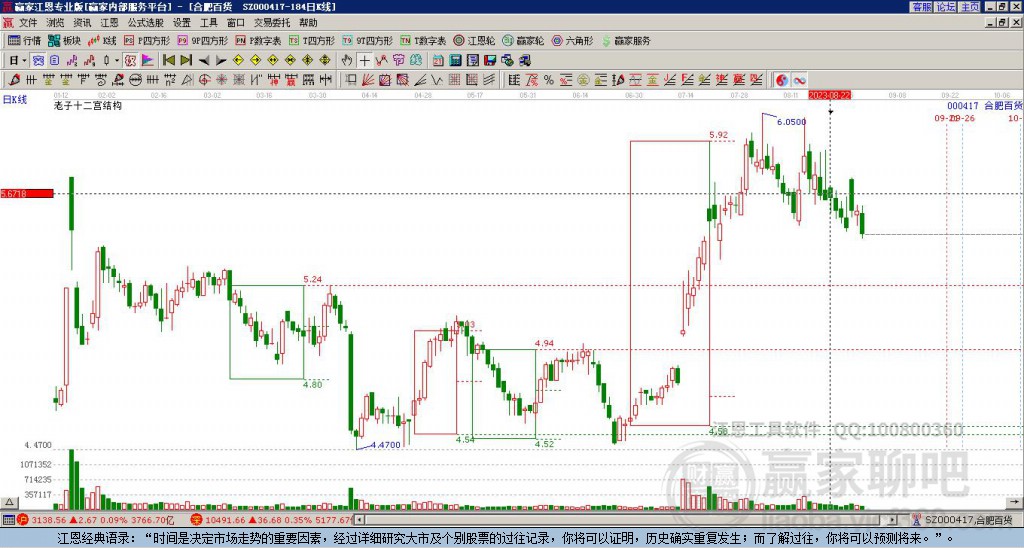Screen dimensions: 1024x548
Task: Select the circle Gann tool icon
Action: coord(135,80)
